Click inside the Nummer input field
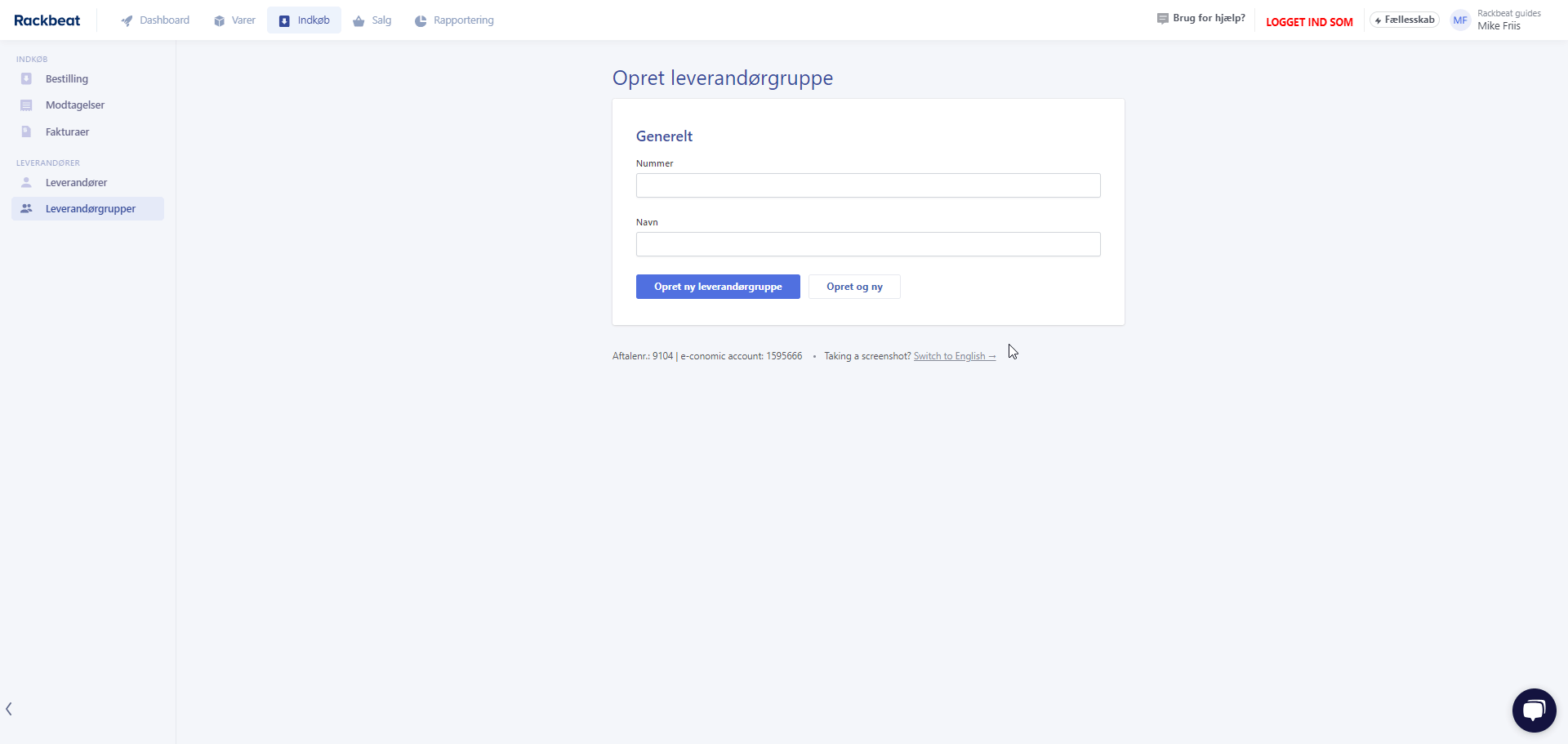Image resolution: width=1568 pixels, height=744 pixels. tap(868, 185)
